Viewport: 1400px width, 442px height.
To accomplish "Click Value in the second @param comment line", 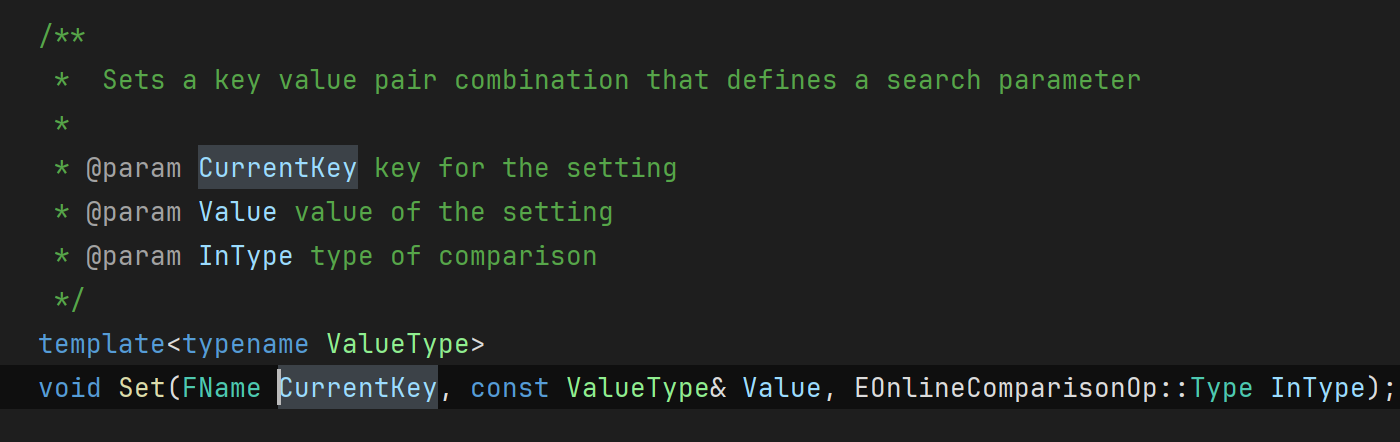I will 238,212.
